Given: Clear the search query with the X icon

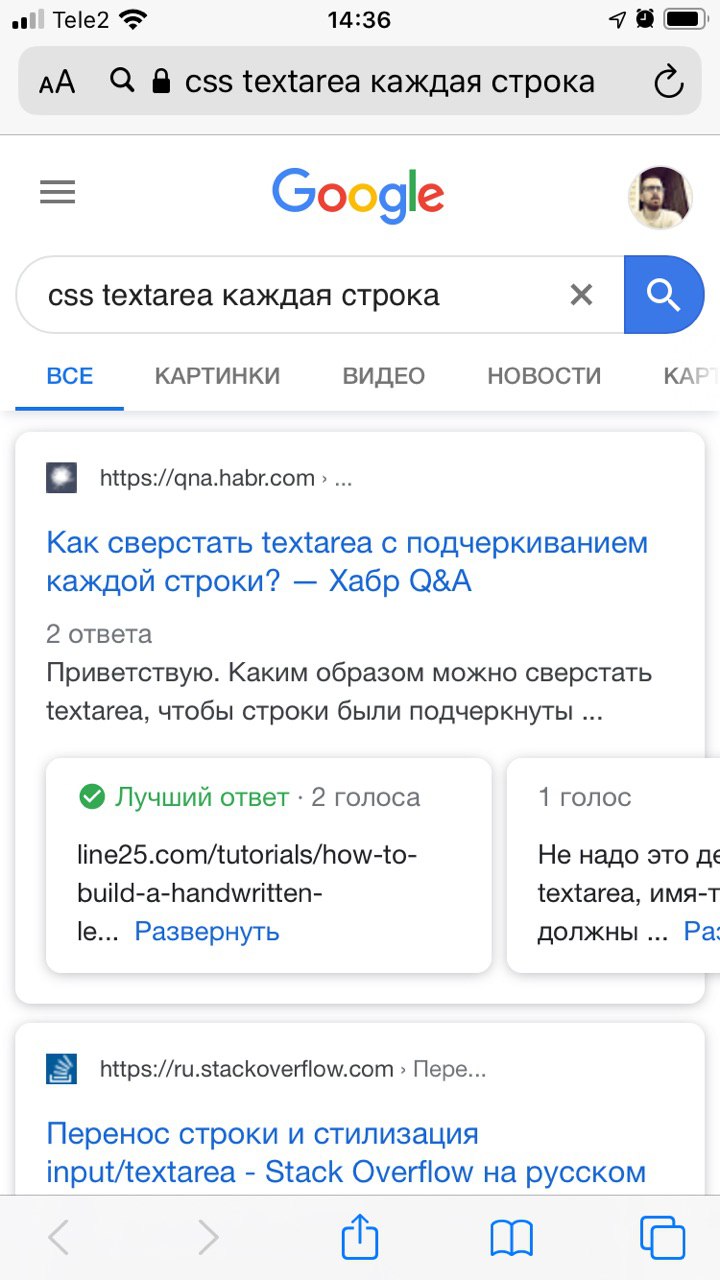Looking at the screenshot, I should (x=581, y=295).
